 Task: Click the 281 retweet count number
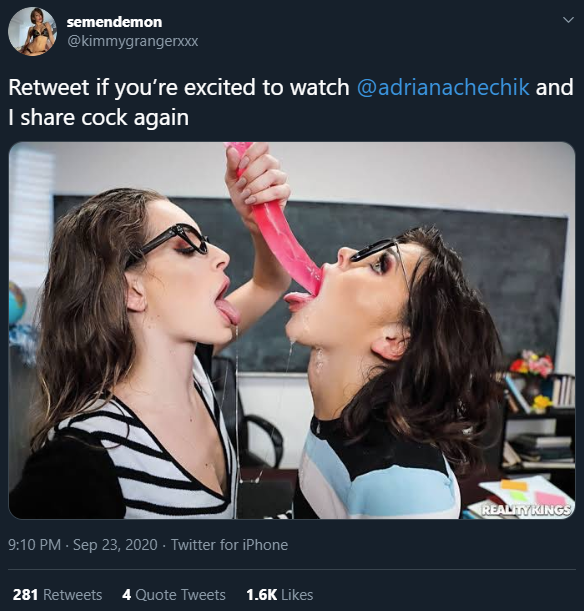[25, 595]
